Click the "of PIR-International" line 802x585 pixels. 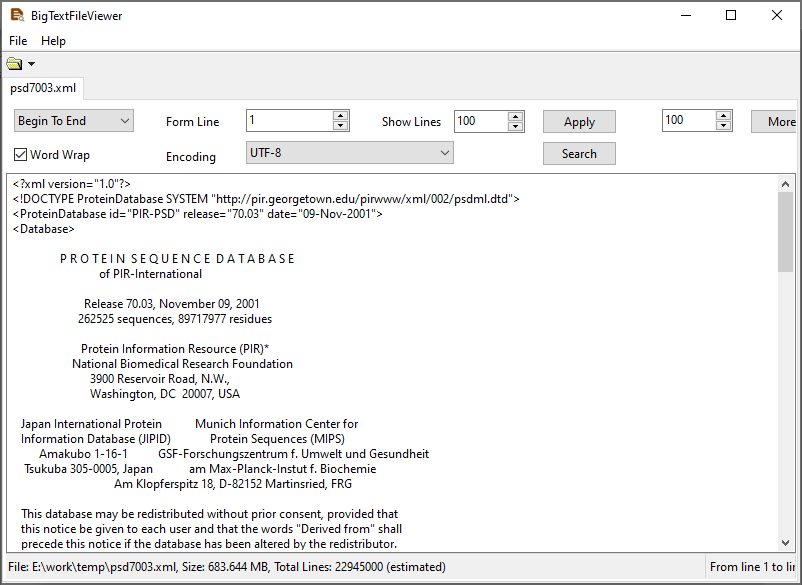(x=150, y=274)
